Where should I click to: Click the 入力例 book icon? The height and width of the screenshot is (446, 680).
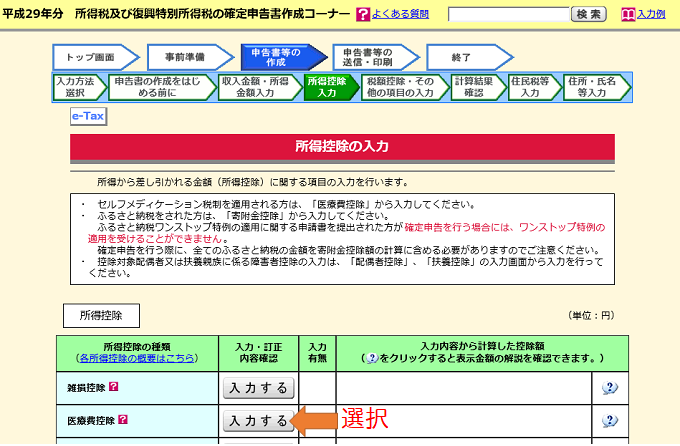[628, 14]
